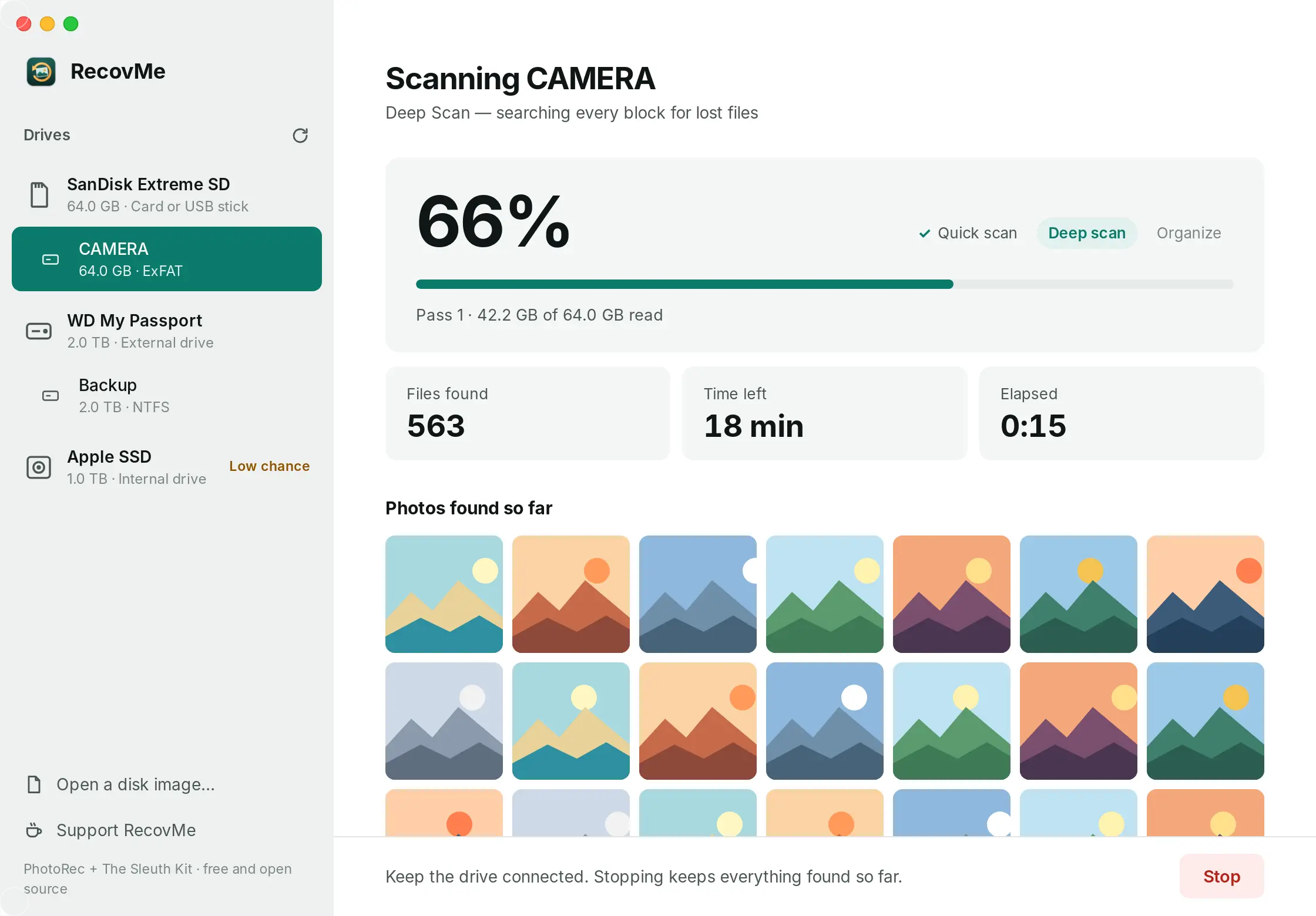Select the Backup 2.0 TB NTFS volume
The image size is (1316, 916).
click(x=167, y=396)
